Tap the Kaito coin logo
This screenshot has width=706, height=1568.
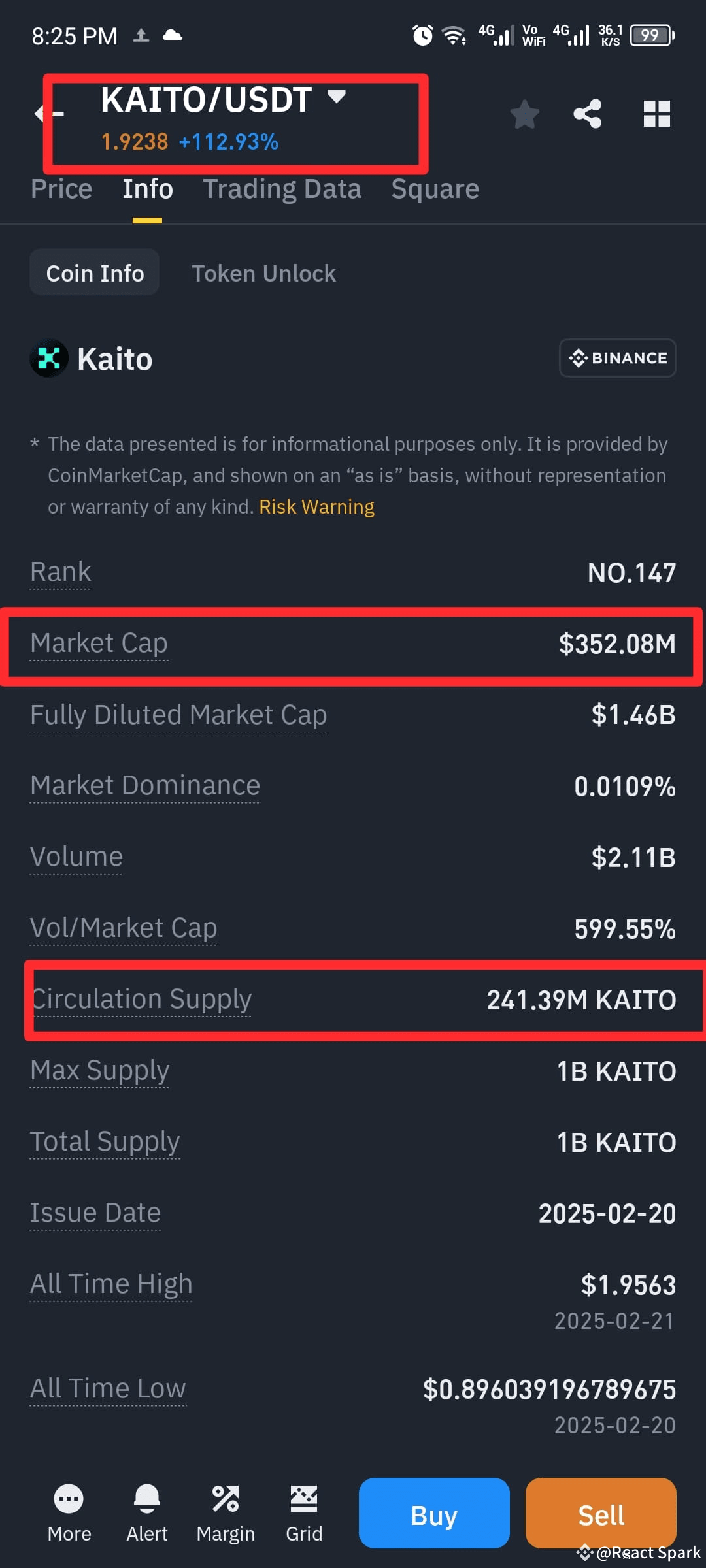tap(49, 358)
